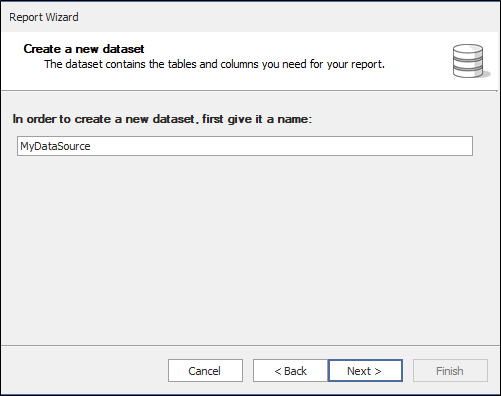
Task: Click the 'Create a new dataset' heading
Action: pos(84,49)
